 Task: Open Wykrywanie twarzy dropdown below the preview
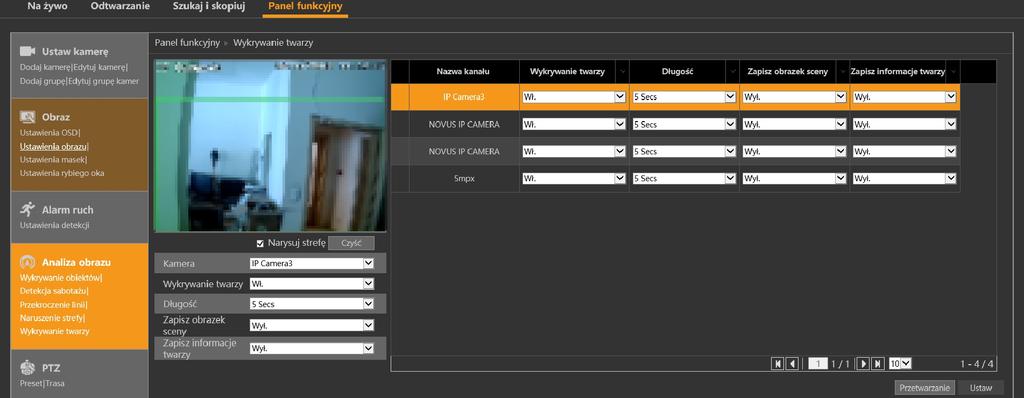[x=312, y=284]
